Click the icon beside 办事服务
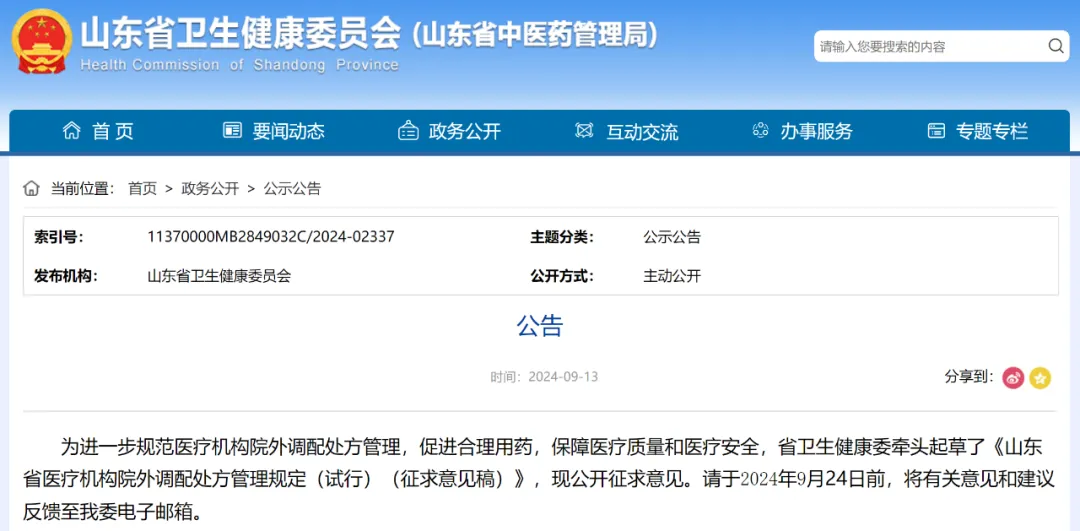This screenshot has height=531, width=1080. tap(761, 131)
